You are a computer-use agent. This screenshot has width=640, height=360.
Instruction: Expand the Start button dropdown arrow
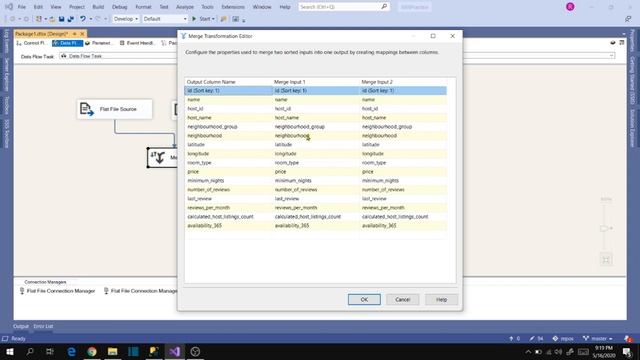213,19
